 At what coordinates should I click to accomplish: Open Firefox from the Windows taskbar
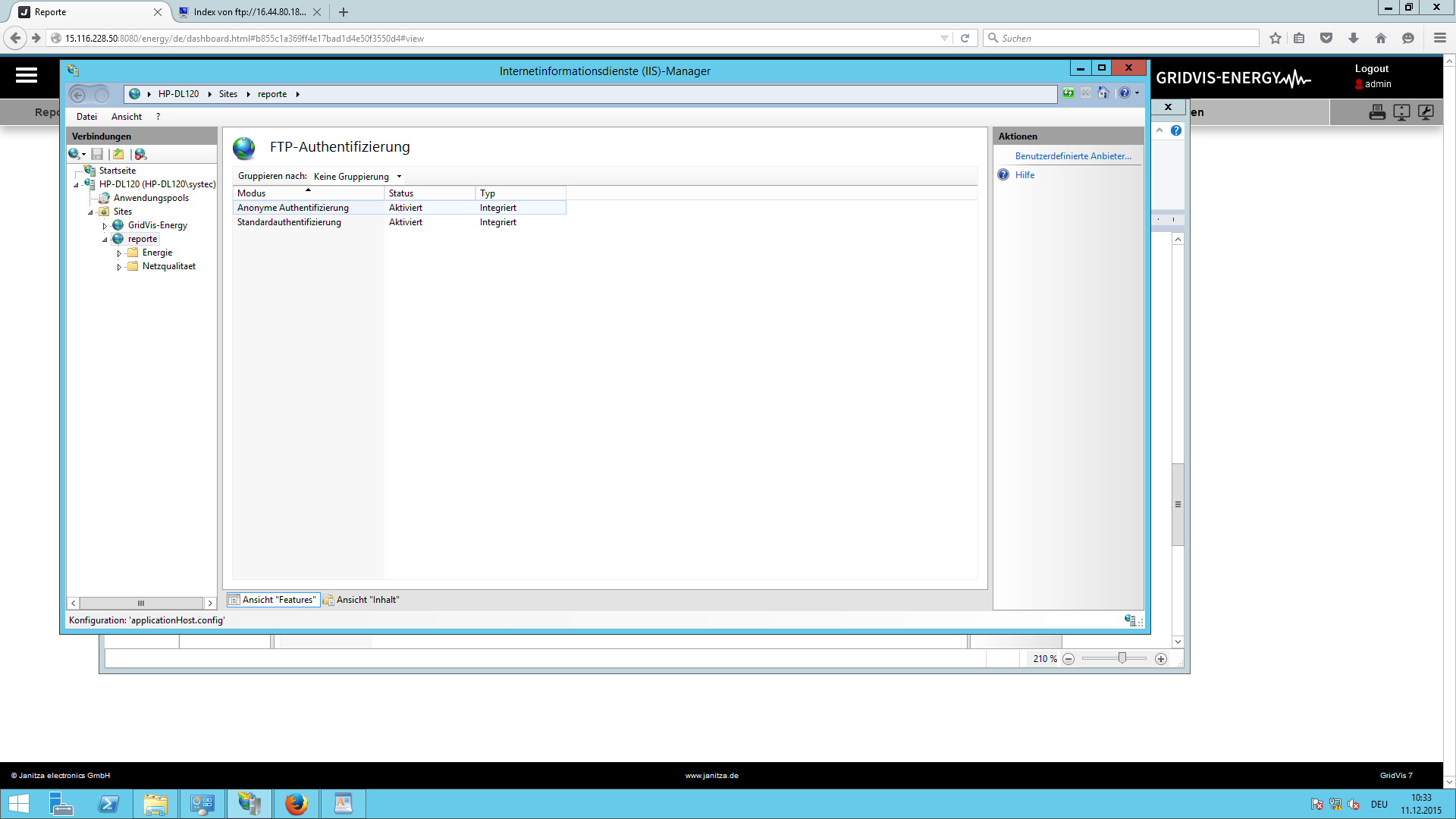(296, 804)
